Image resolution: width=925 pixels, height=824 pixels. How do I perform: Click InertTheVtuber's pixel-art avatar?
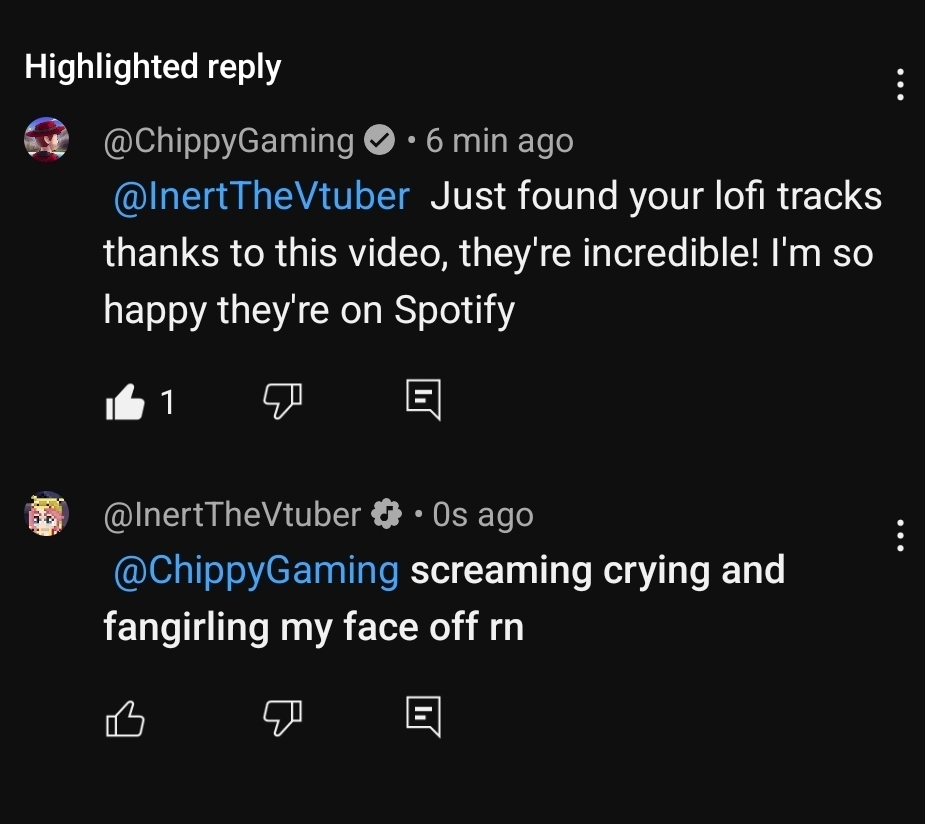(x=46, y=514)
